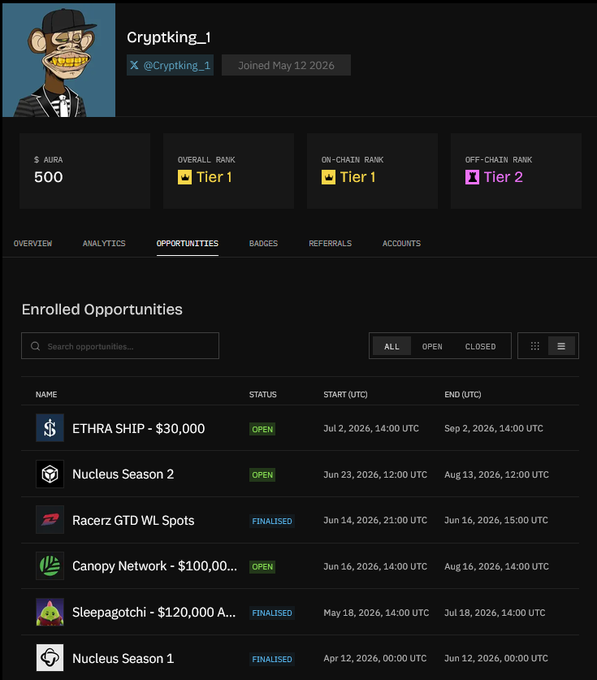Open the @Cryptking_1 X profile link
Screen dimensions: 597x680
(x=170, y=65)
